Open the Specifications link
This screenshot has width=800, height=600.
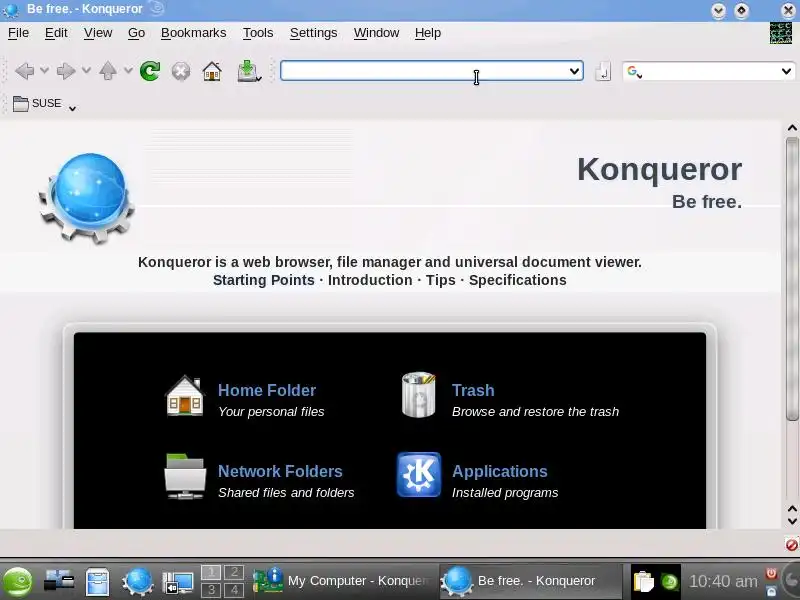[x=517, y=280]
